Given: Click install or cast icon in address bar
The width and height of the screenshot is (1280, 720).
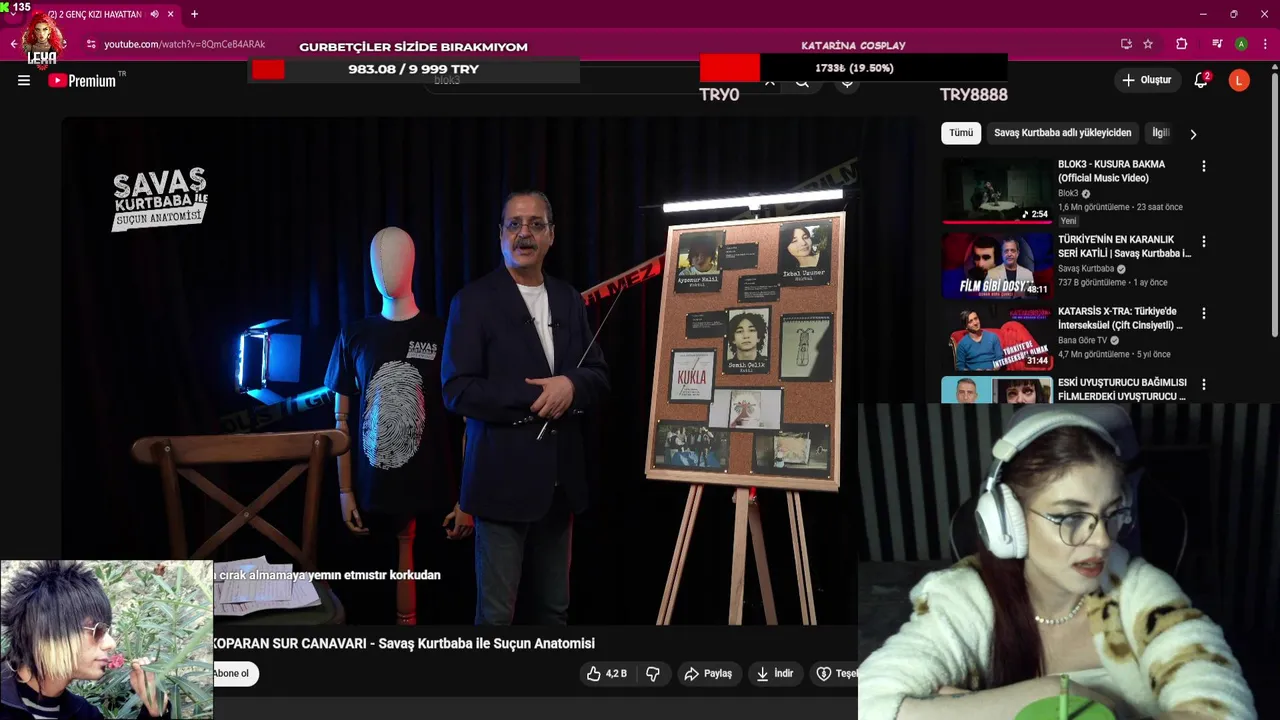Looking at the screenshot, I should [x=1126, y=44].
